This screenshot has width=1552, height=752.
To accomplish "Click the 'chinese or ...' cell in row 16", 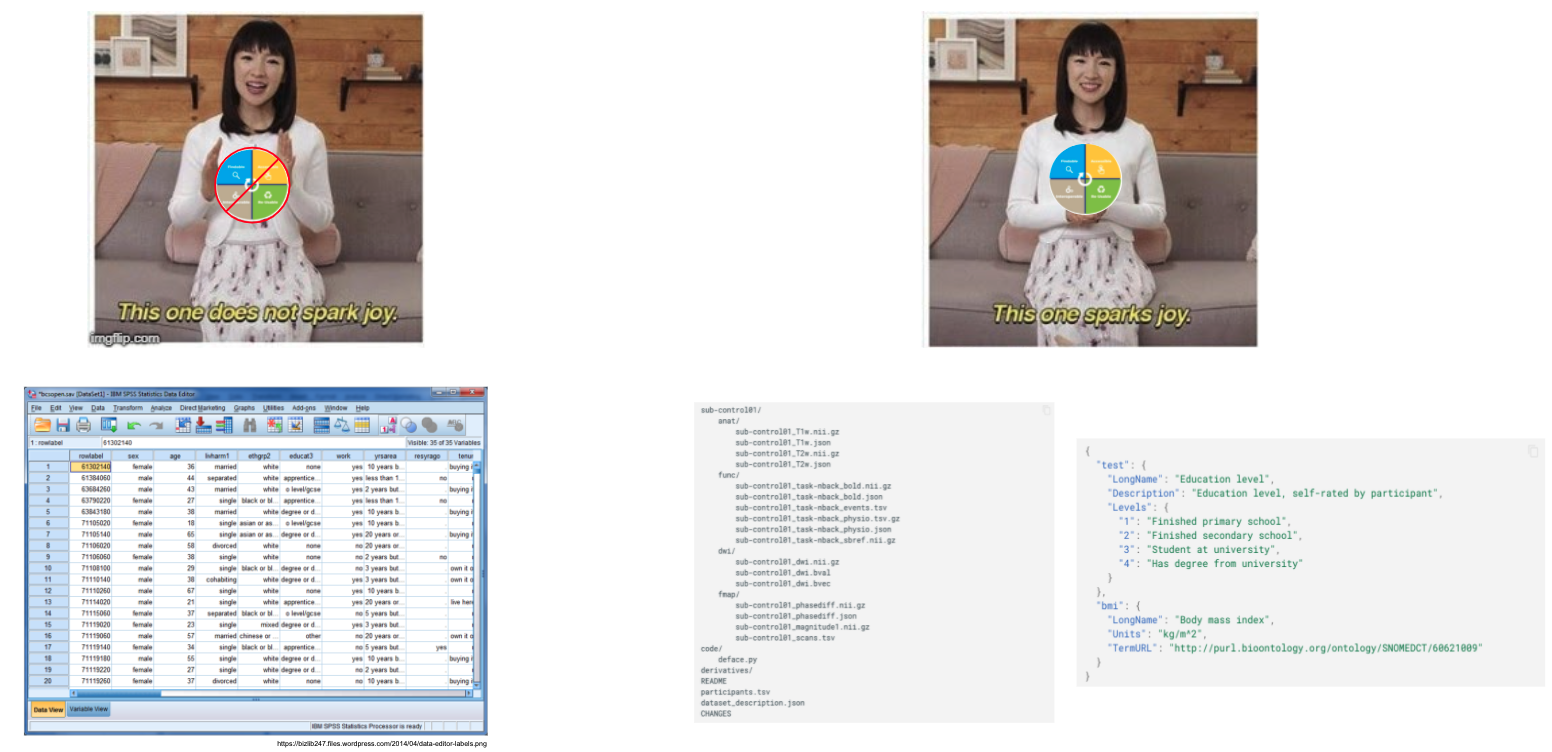I will [x=260, y=636].
